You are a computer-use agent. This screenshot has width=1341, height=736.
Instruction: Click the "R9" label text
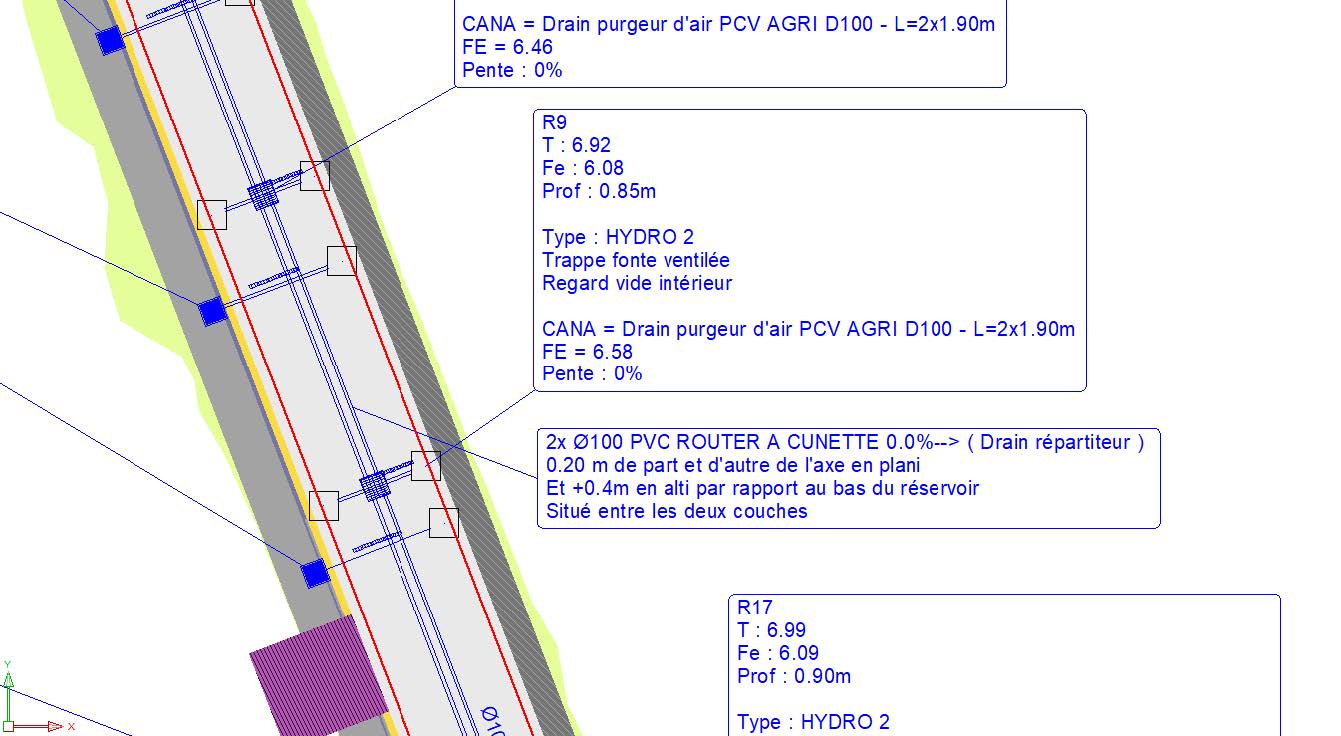554,123
